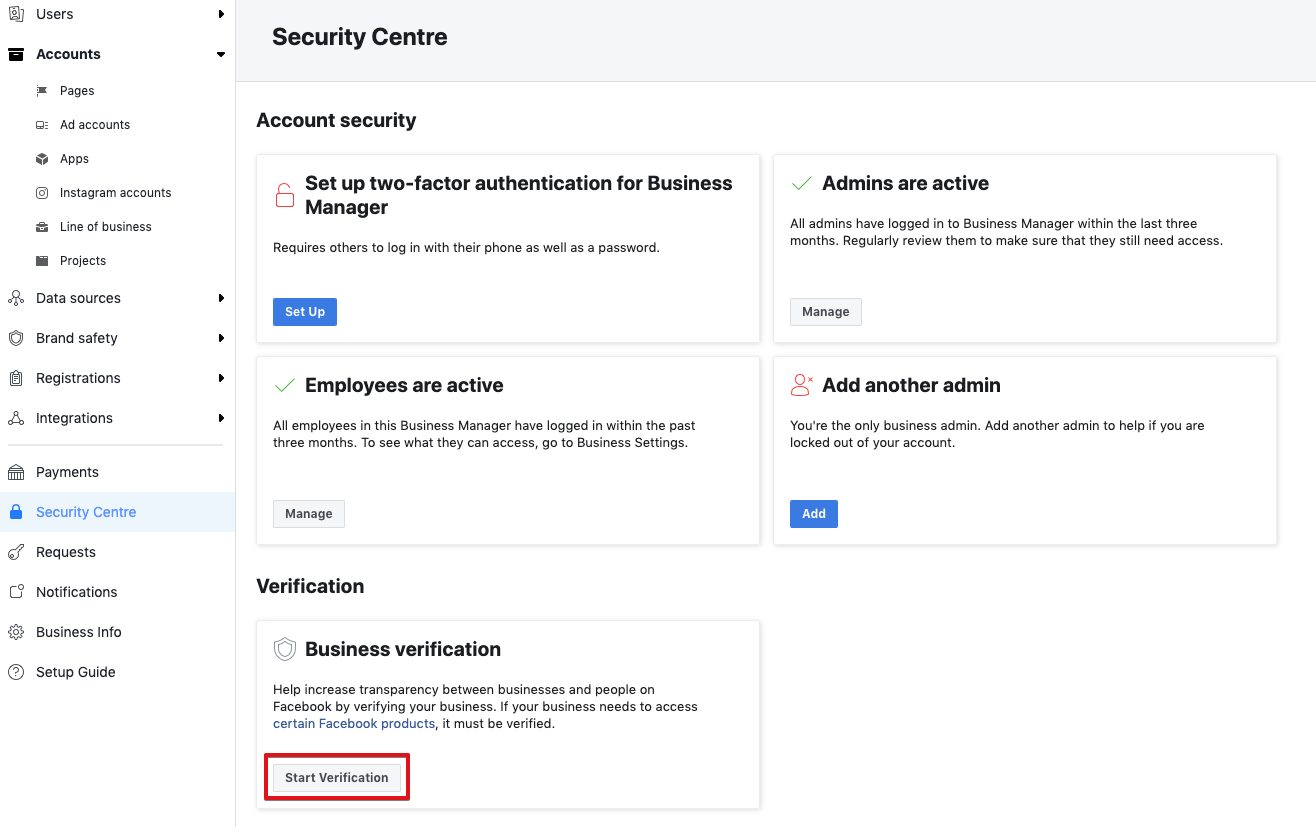Click the Accounts archive box icon
The height and width of the screenshot is (827, 1316).
(16, 54)
